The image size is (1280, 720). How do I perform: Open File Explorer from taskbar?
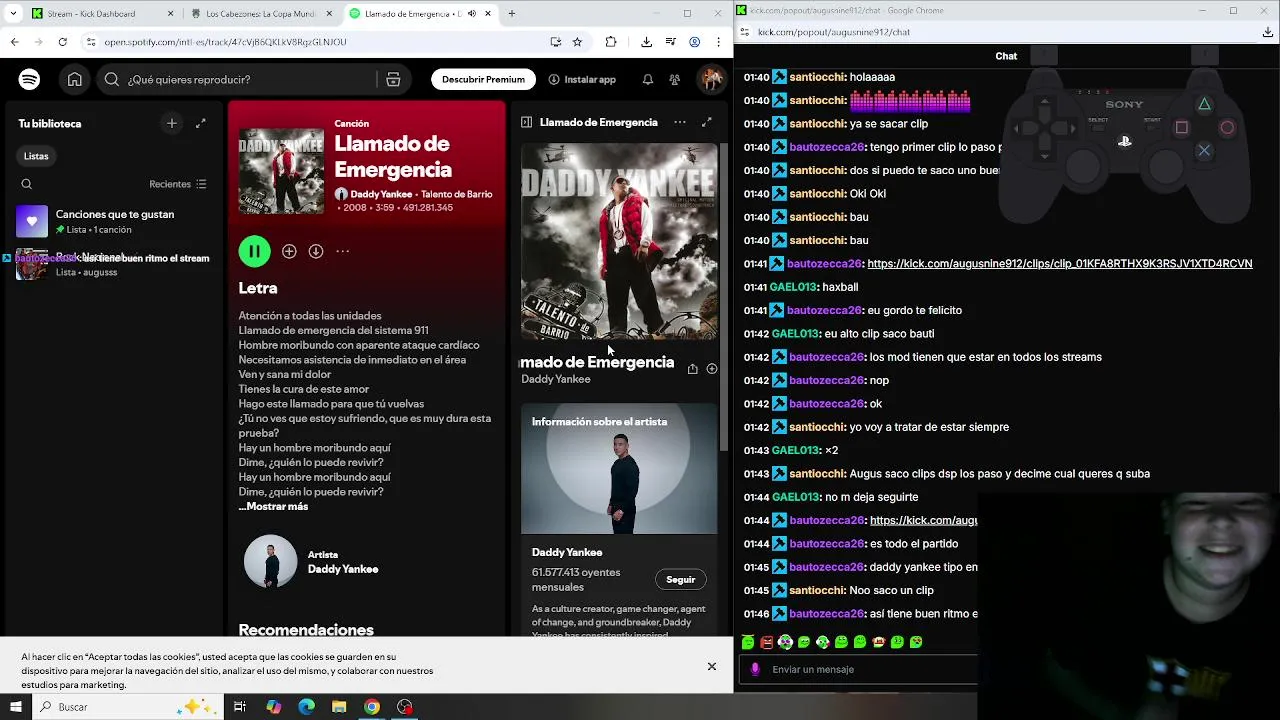point(339,707)
